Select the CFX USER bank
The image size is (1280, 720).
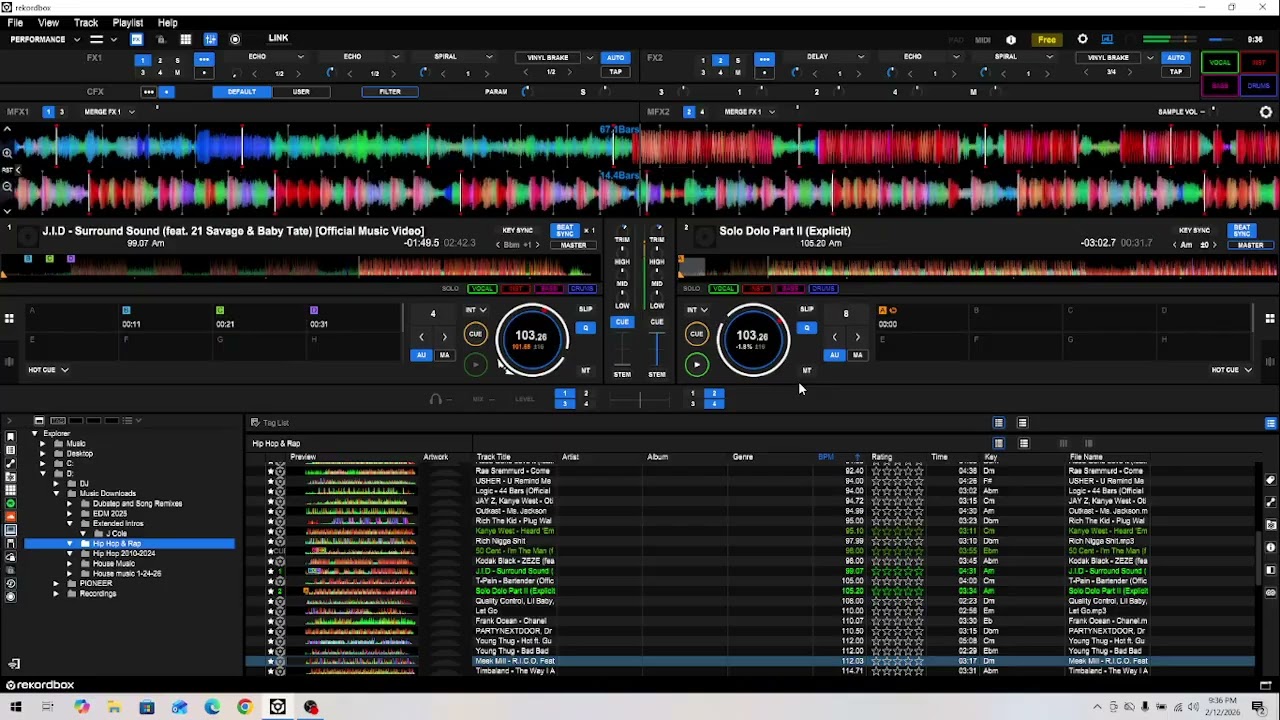(301, 92)
